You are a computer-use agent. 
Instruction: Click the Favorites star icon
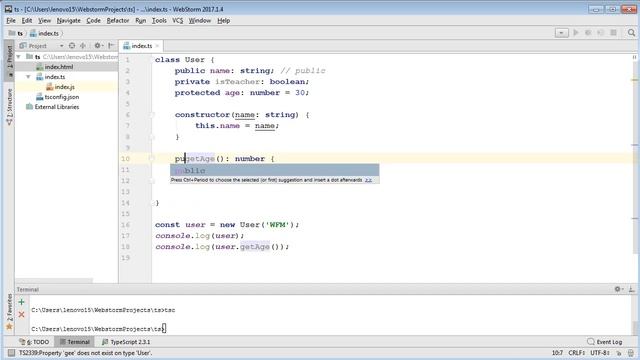(x=9, y=327)
